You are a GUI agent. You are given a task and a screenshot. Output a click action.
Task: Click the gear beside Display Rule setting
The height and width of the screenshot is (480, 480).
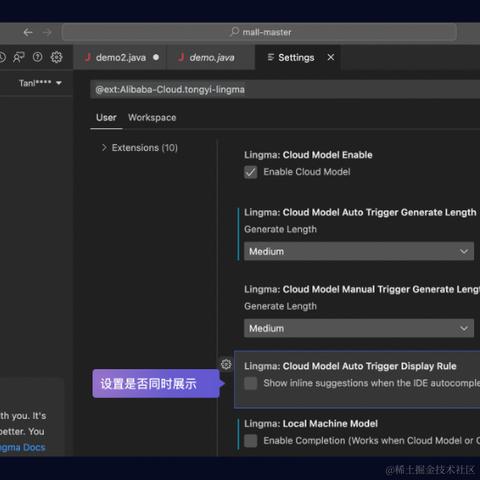pyautogui.click(x=226, y=364)
